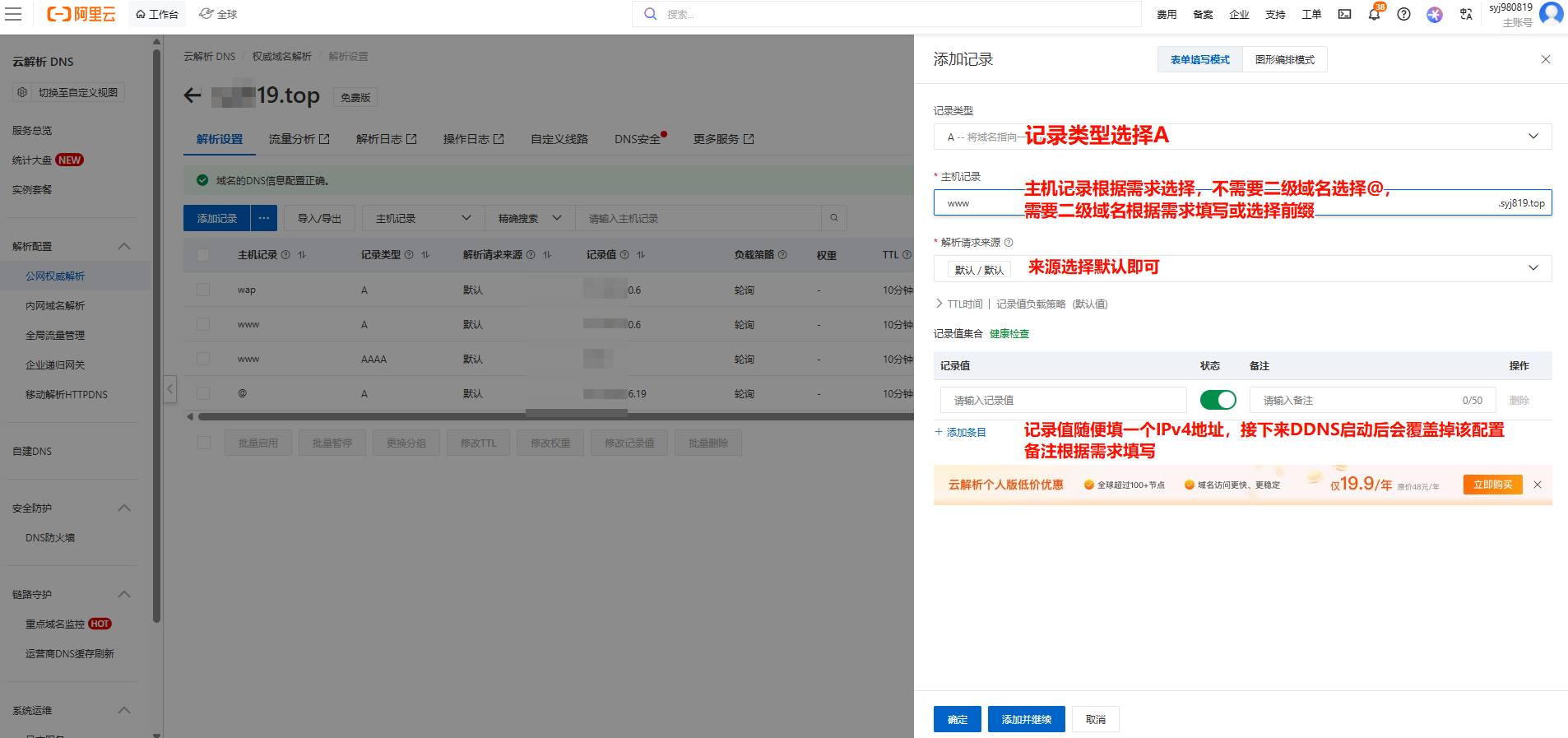1568x738 pixels.
Task: Open the hamburger navigation menu
Action: coord(13,14)
